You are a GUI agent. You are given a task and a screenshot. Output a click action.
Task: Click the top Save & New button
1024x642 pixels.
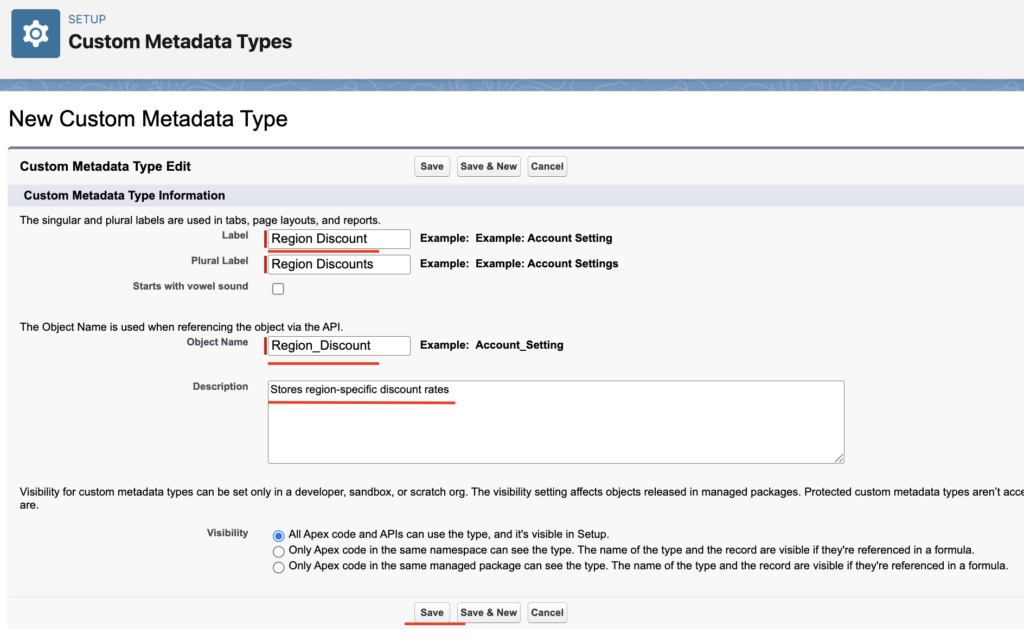pyautogui.click(x=488, y=166)
